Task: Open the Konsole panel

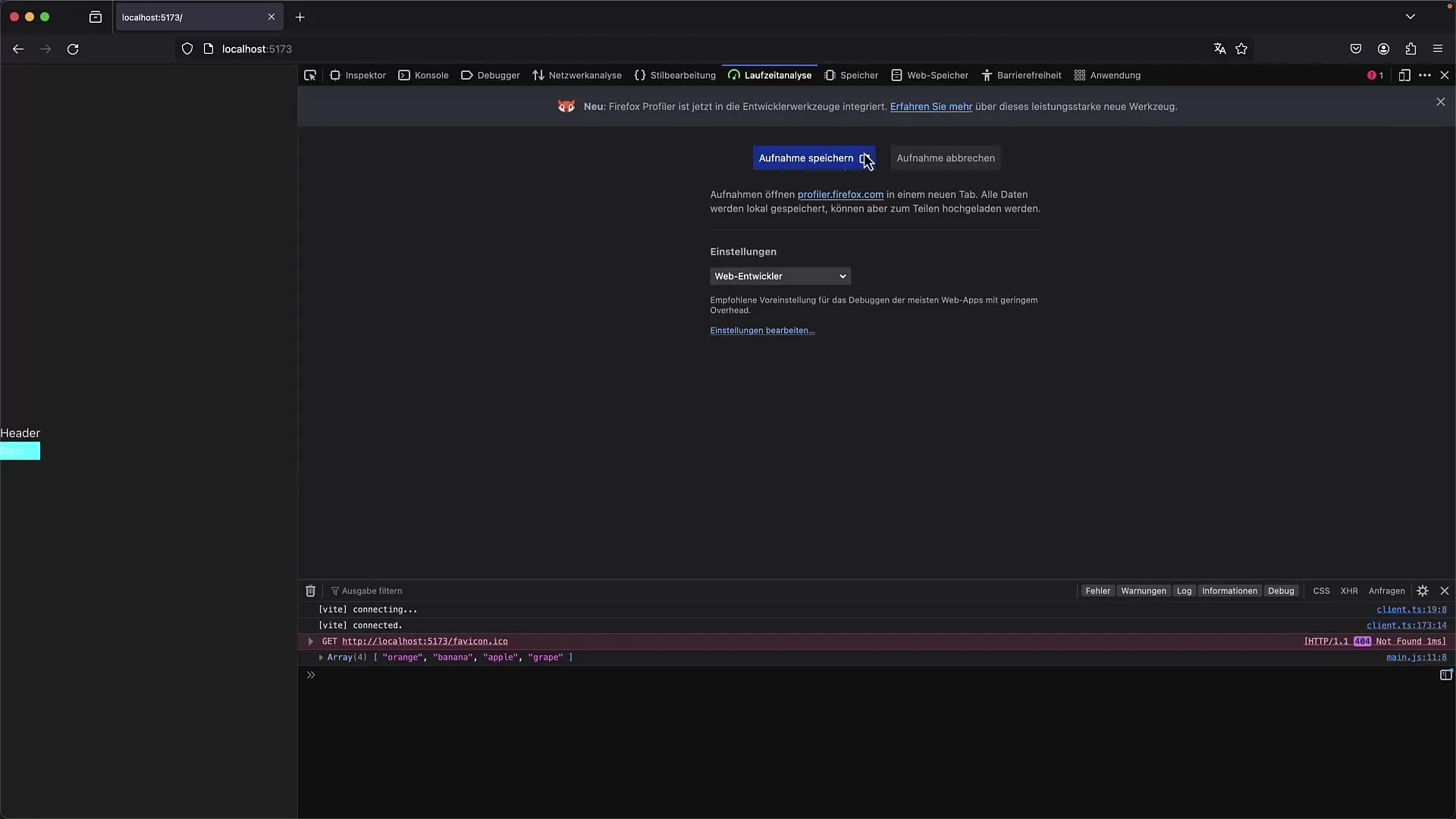Action: pos(431,75)
